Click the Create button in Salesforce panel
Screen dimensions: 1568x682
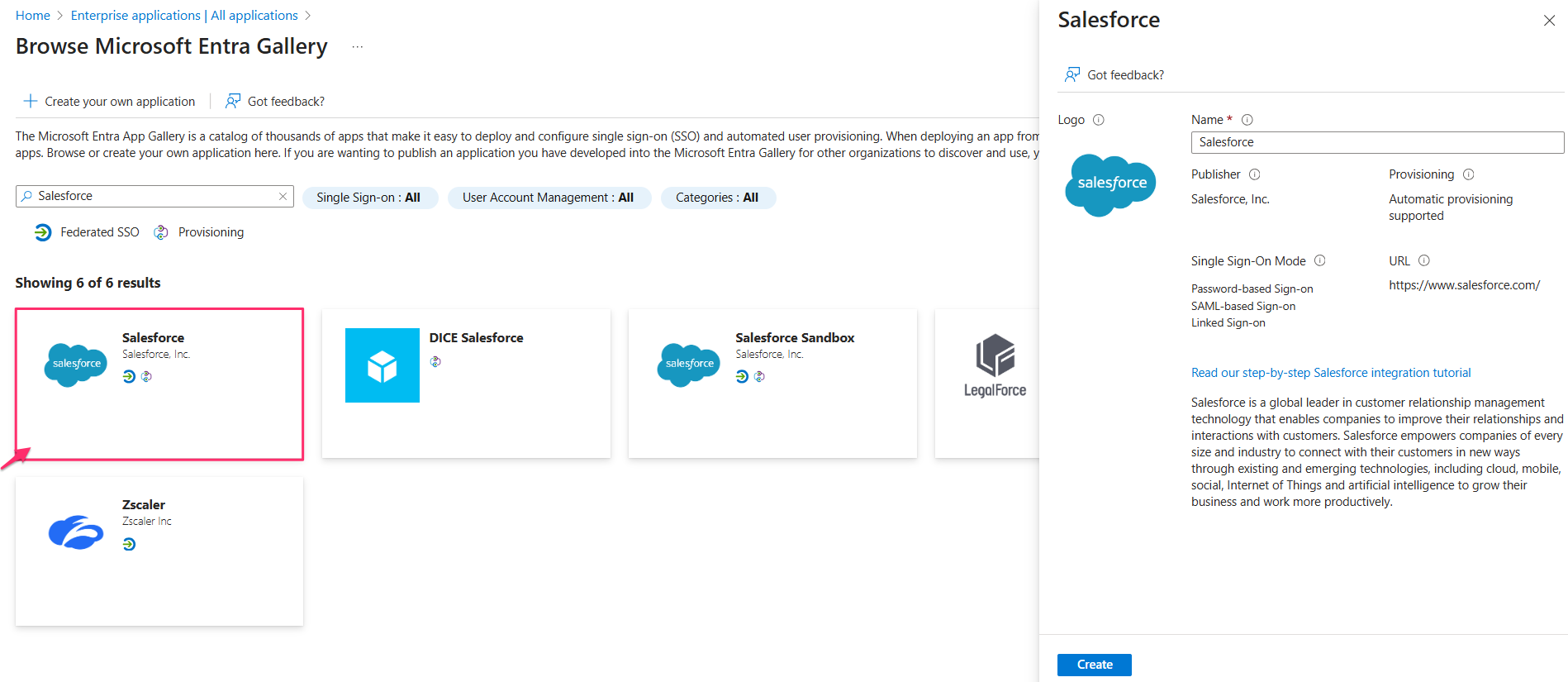tap(1094, 665)
